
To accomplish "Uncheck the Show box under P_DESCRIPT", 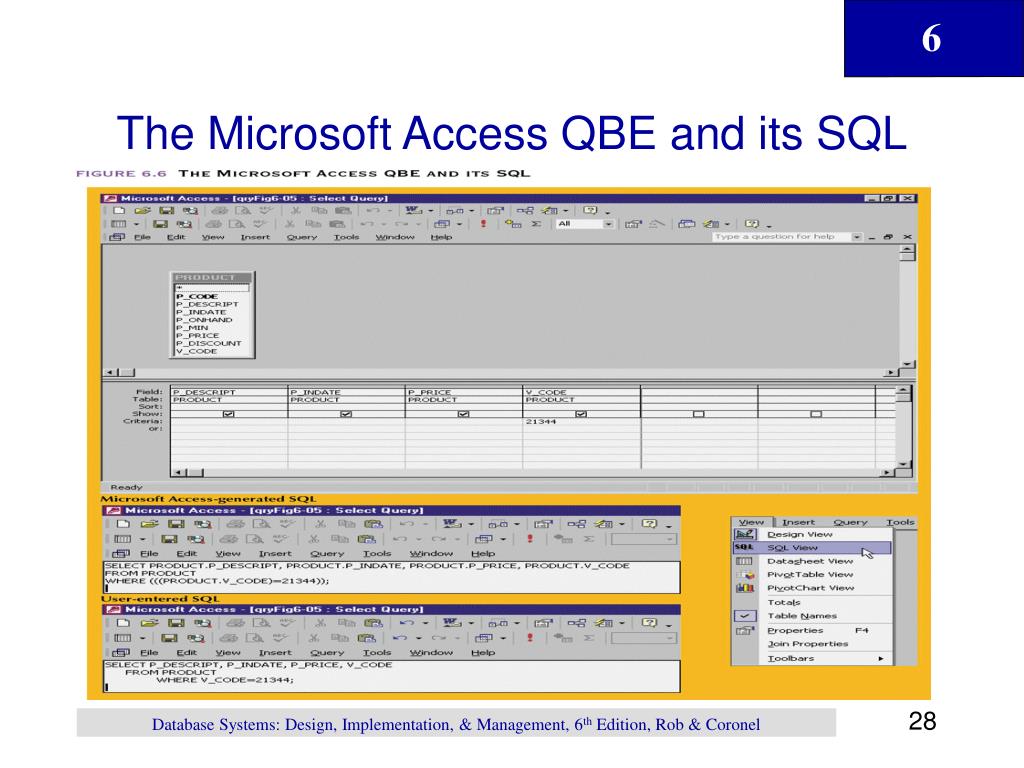I will 229,414.
